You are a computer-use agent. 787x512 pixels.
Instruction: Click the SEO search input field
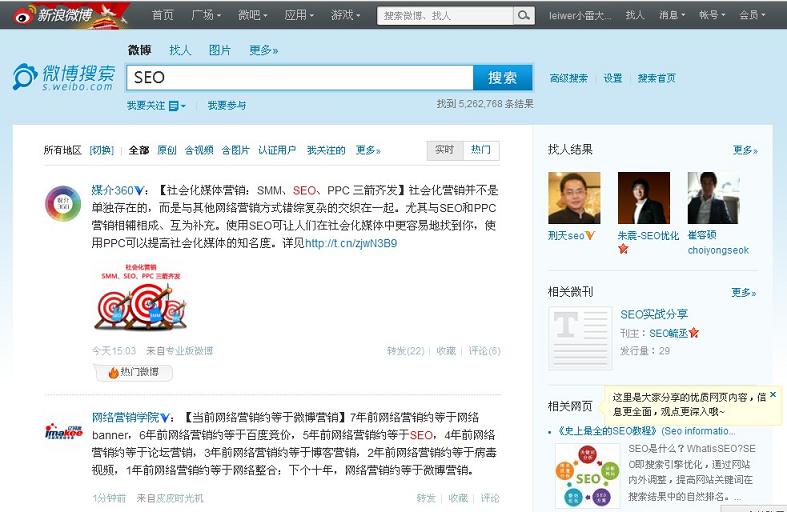299,77
